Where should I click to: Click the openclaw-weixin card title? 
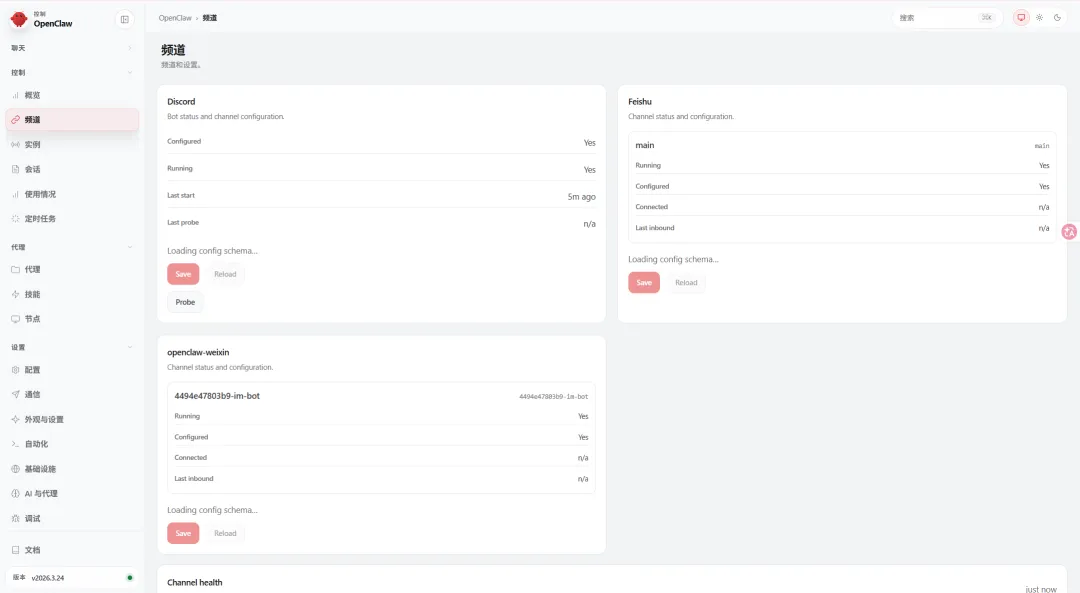pyautogui.click(x=198, y=352)
